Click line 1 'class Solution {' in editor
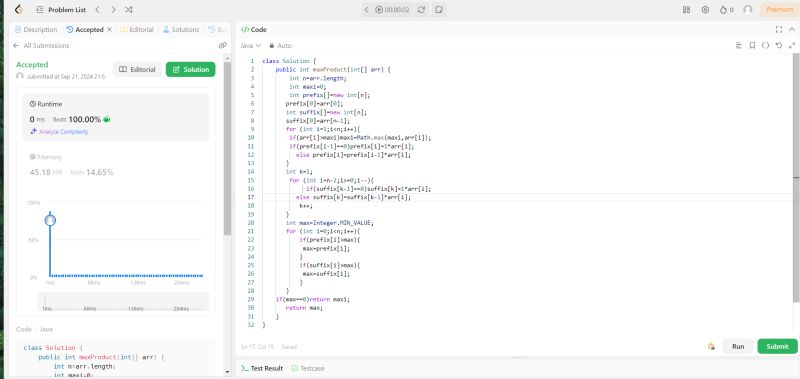The image size is (800, 379). click(x=289, y=61)
